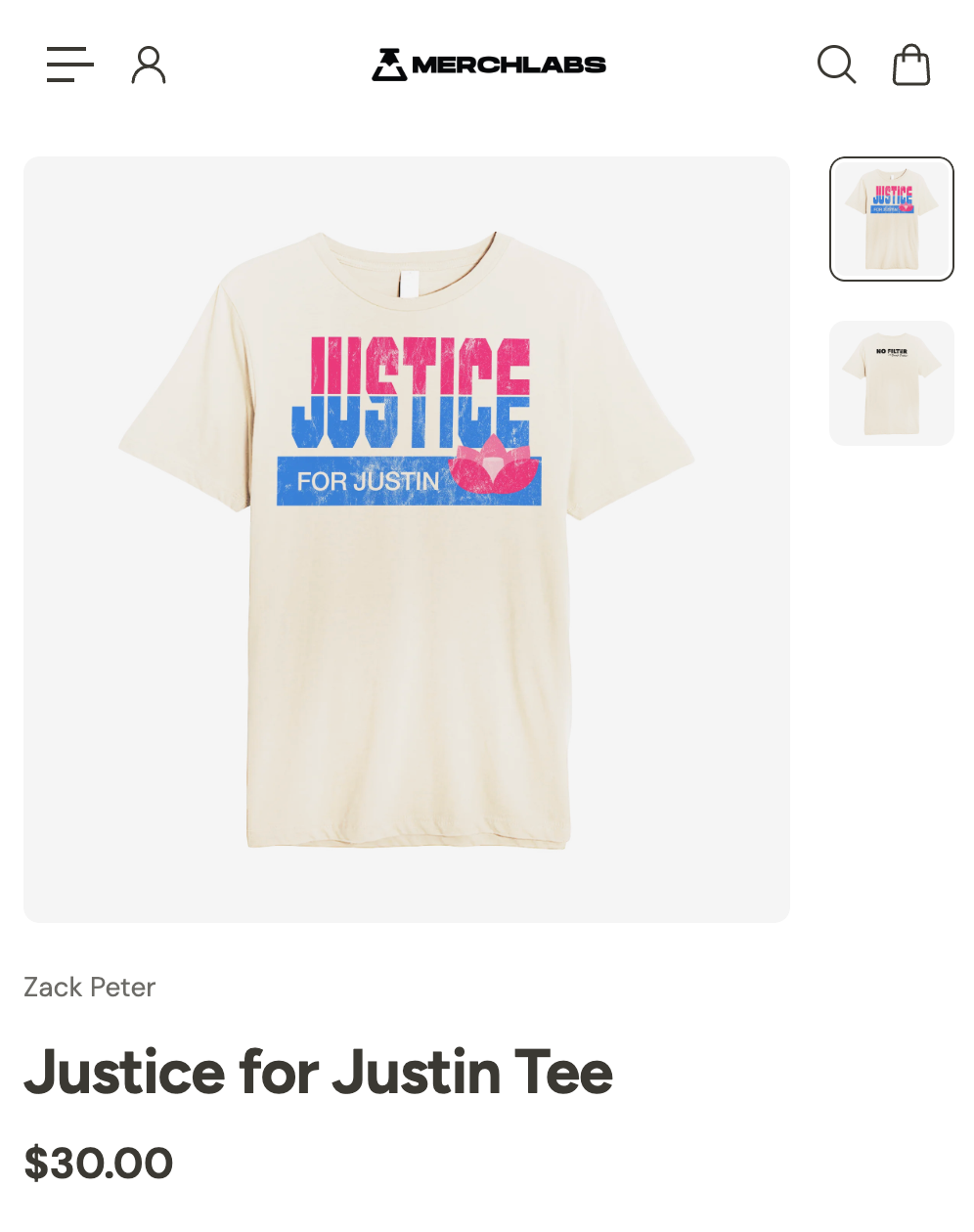Viewport: 974px width, 1232px height.
Task: Click the Justice for Justin Tee title
Action: 319,1072
